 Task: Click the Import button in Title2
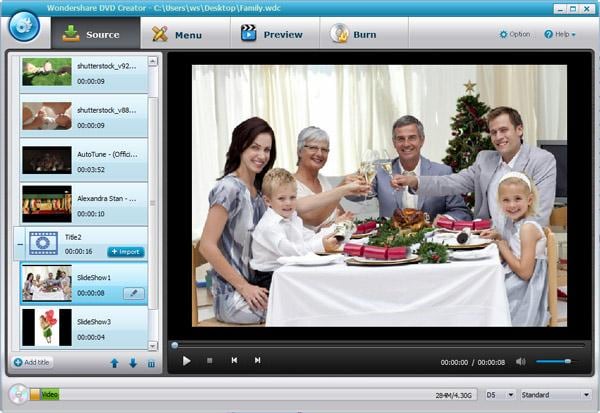126,251
